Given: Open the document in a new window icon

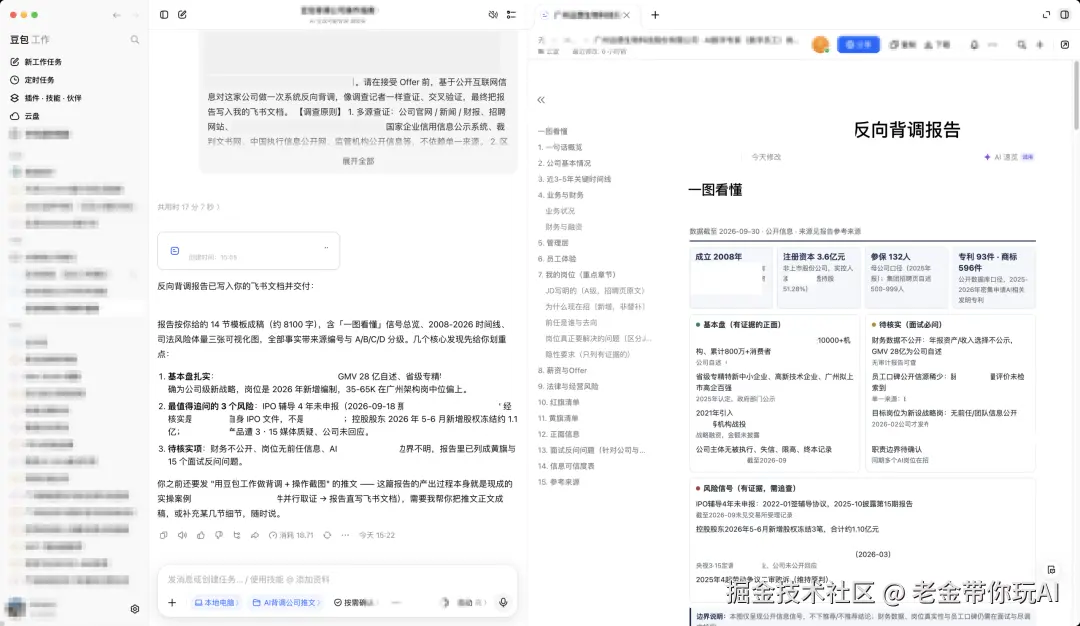Looking at the screenshot, I should tap(1065, 45).
